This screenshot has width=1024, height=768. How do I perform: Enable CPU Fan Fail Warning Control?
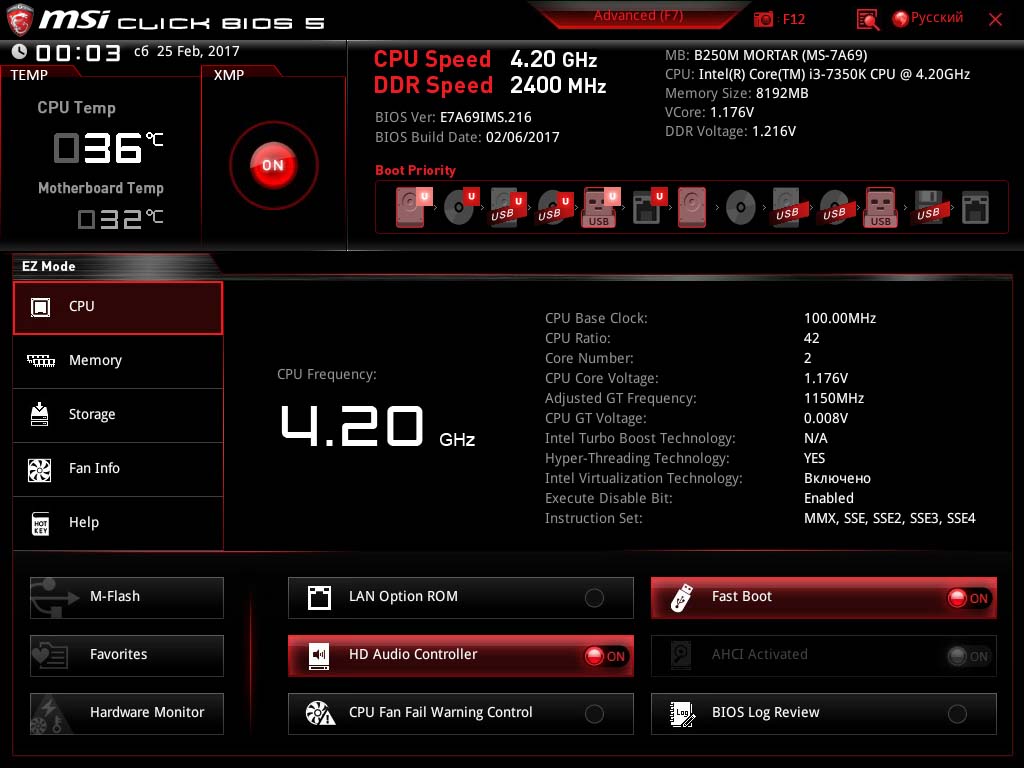click(x=594, y=714)
